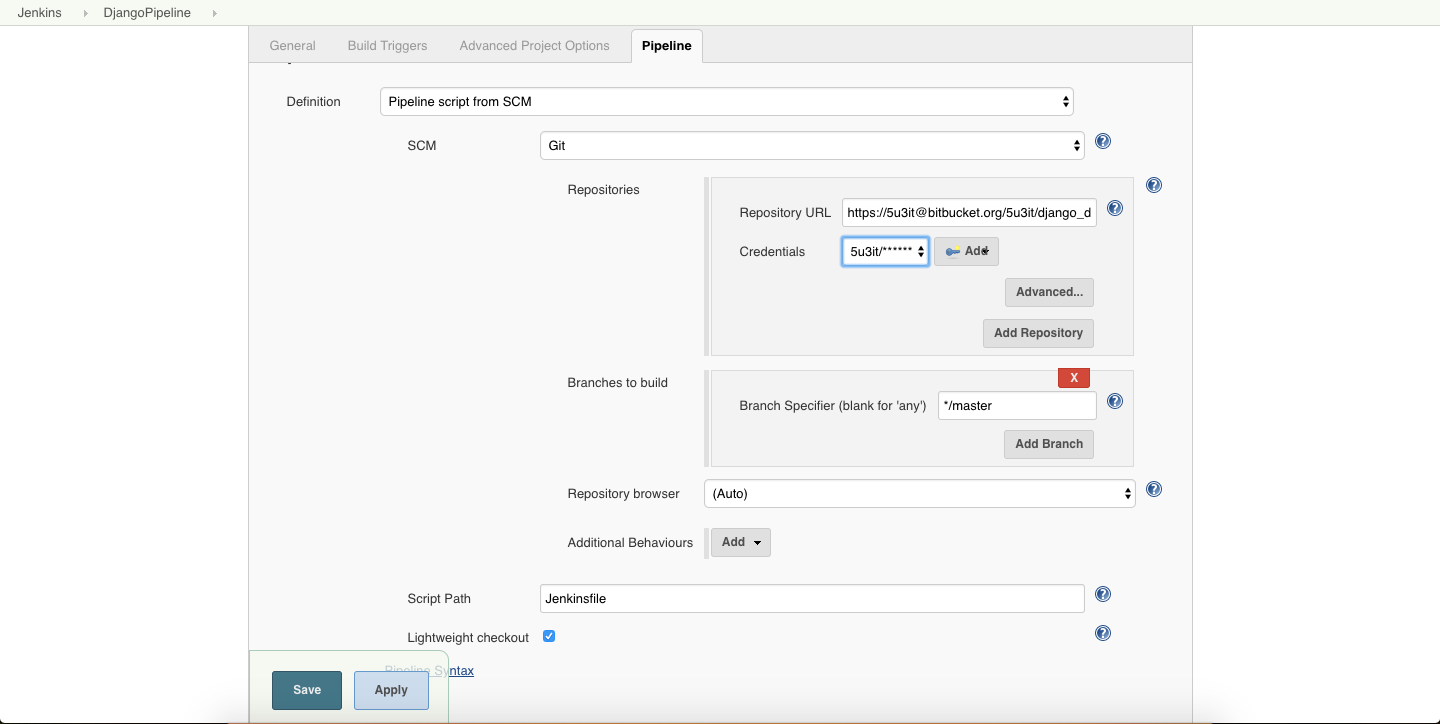
Task: Open Repository browser (Auto) dropdown
Action: [x=920, y=494]
